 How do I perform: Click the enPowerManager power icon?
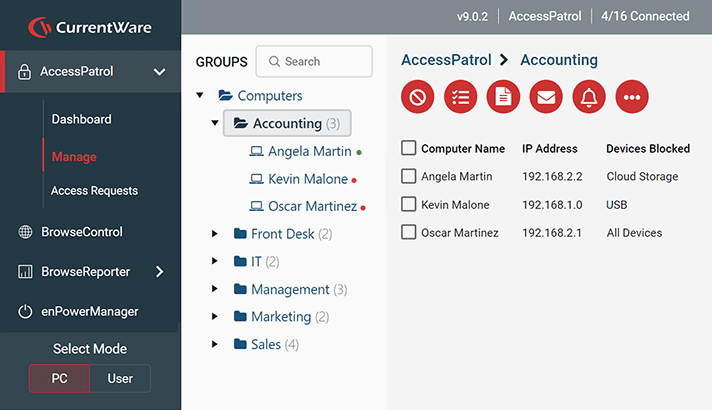pyautogui.click(x=26, y=311)
